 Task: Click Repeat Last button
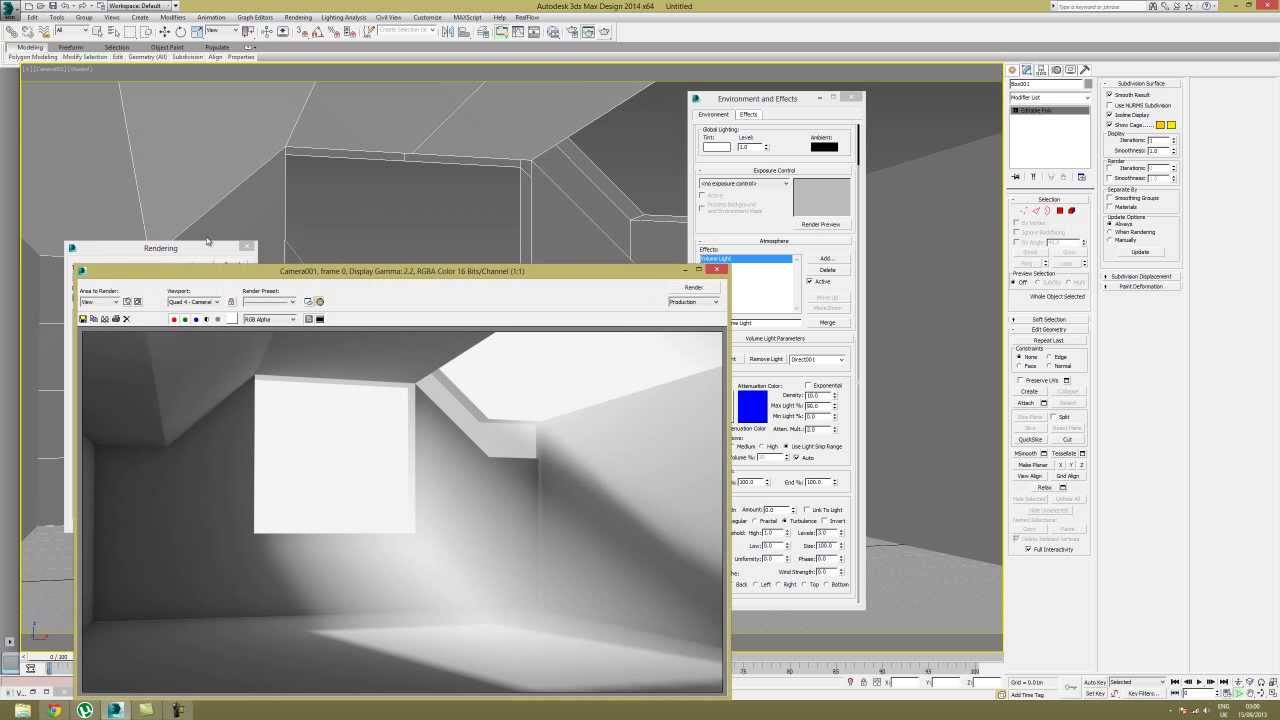(1048, 340)
